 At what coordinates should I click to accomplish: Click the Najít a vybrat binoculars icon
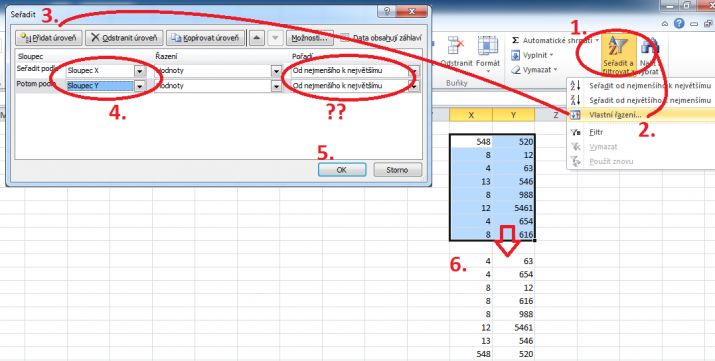click(649, 56)
